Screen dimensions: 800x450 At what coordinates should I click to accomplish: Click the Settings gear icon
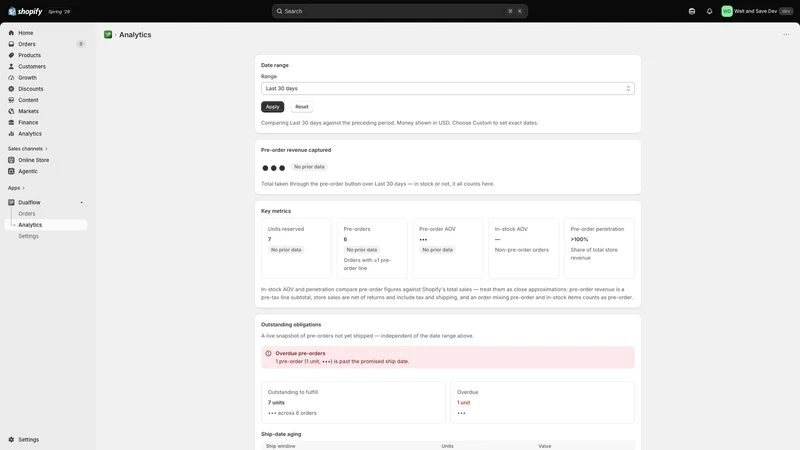(x=11, y=439)
